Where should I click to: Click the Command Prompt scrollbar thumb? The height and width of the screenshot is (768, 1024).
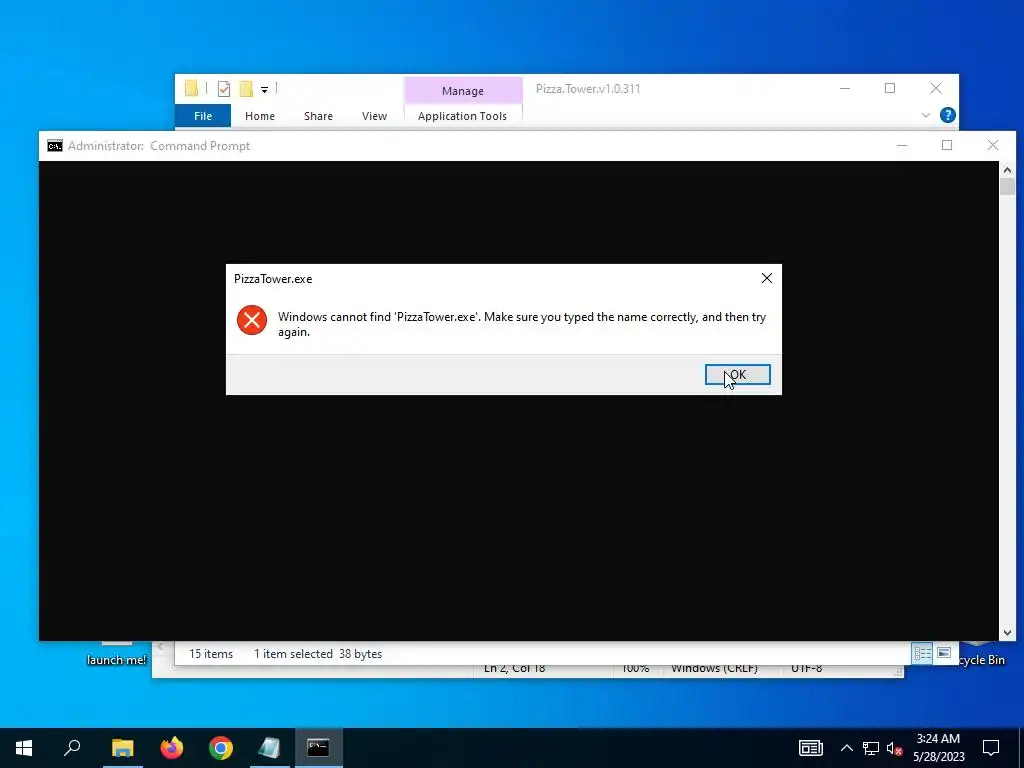click(x=1007, y=187)
